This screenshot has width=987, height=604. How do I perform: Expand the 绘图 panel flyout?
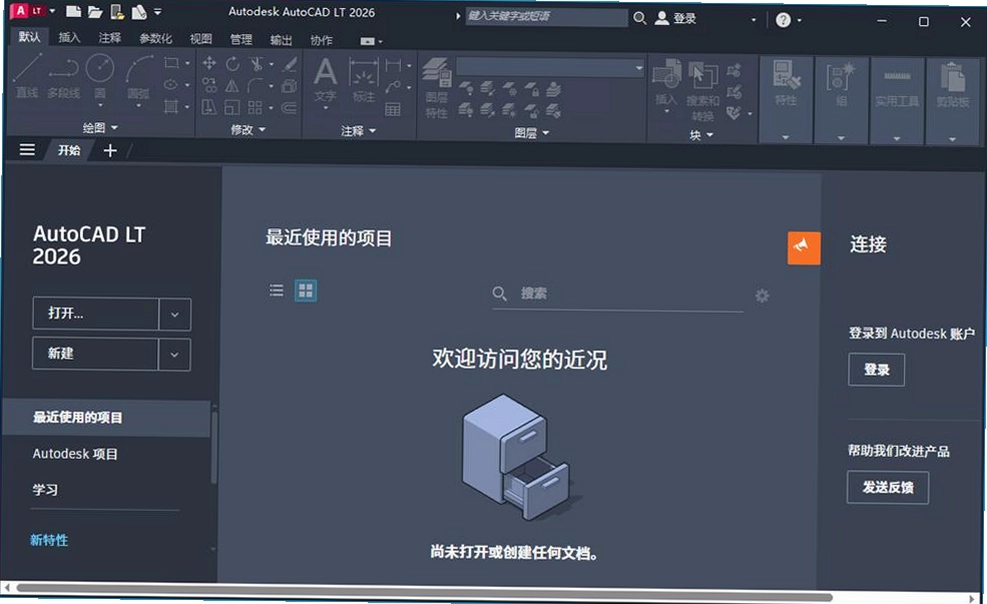coord(101,128)
